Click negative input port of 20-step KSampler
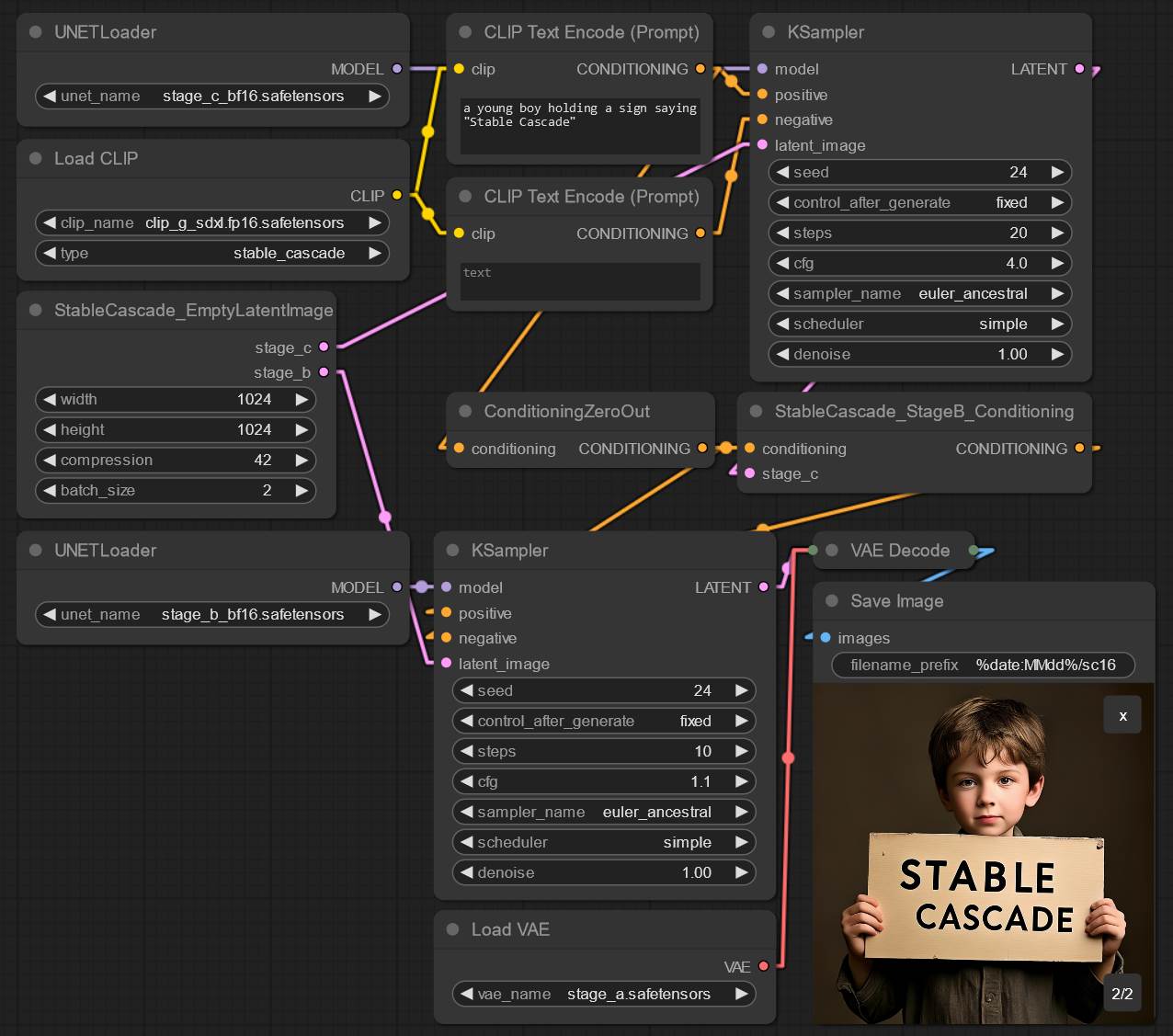The image size is (1173, 1036). coord(762,120)
